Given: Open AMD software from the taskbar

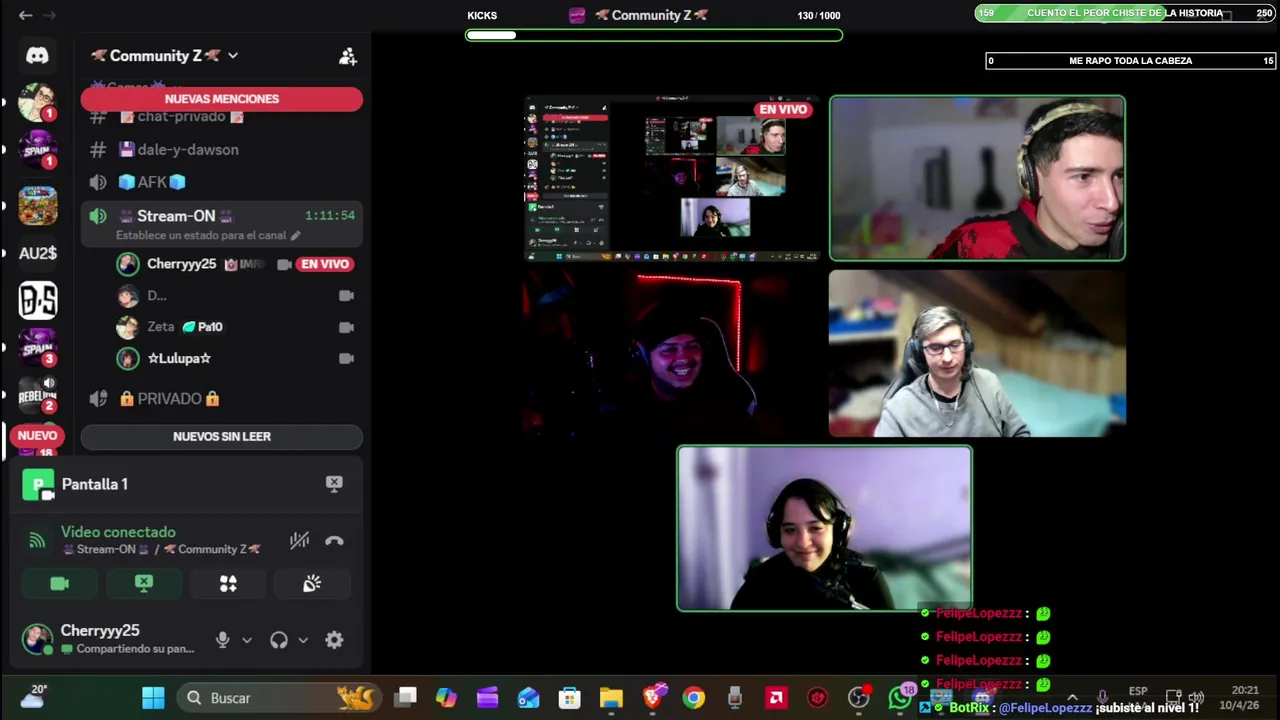Looking at the screenshot, I should [776, 698].
